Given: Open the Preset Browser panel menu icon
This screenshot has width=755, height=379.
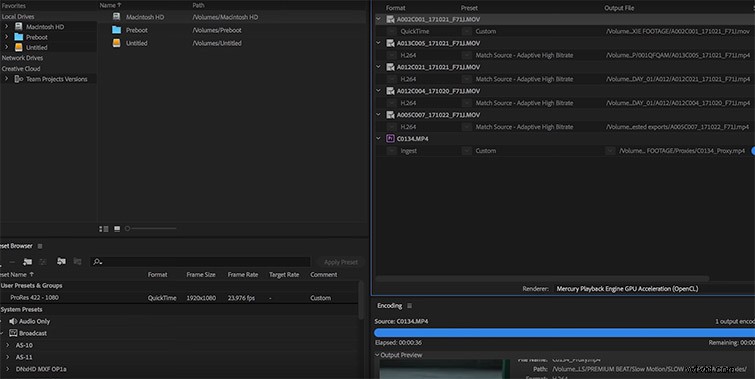Looking at the screenshot, I should coord(40,246).
